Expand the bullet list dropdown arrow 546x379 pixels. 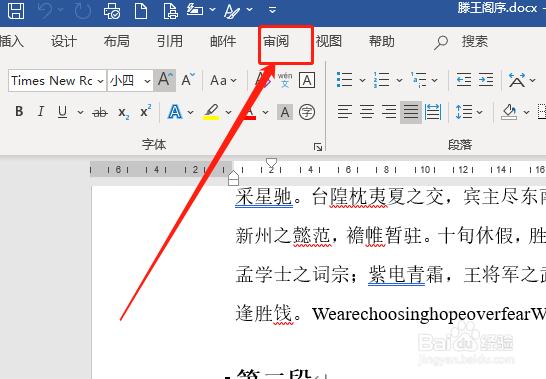click(362, 80)
